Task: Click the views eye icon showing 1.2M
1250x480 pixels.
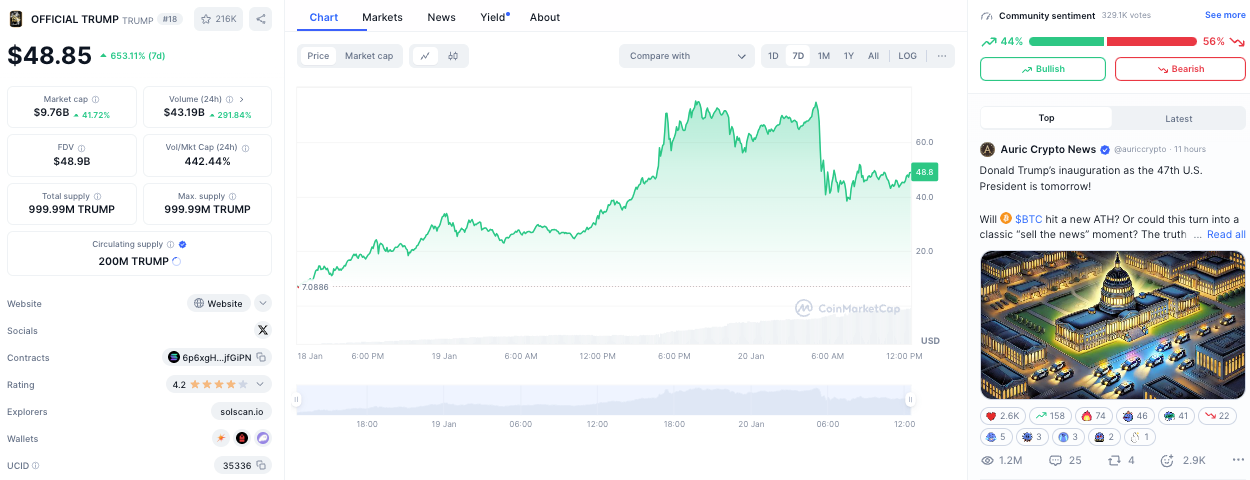Action: click(x=987, y=460)
